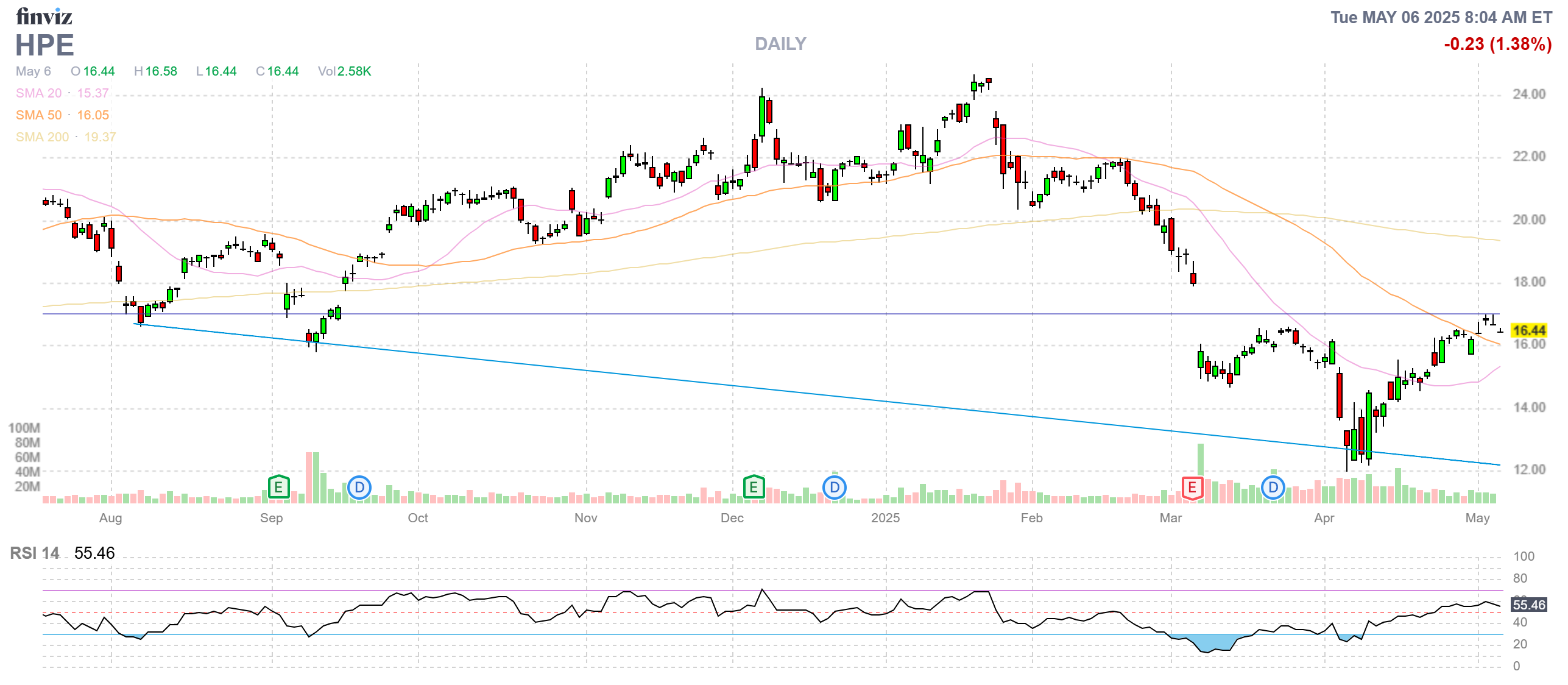Click the Vol 2.58K readout

tap(344, 71)
